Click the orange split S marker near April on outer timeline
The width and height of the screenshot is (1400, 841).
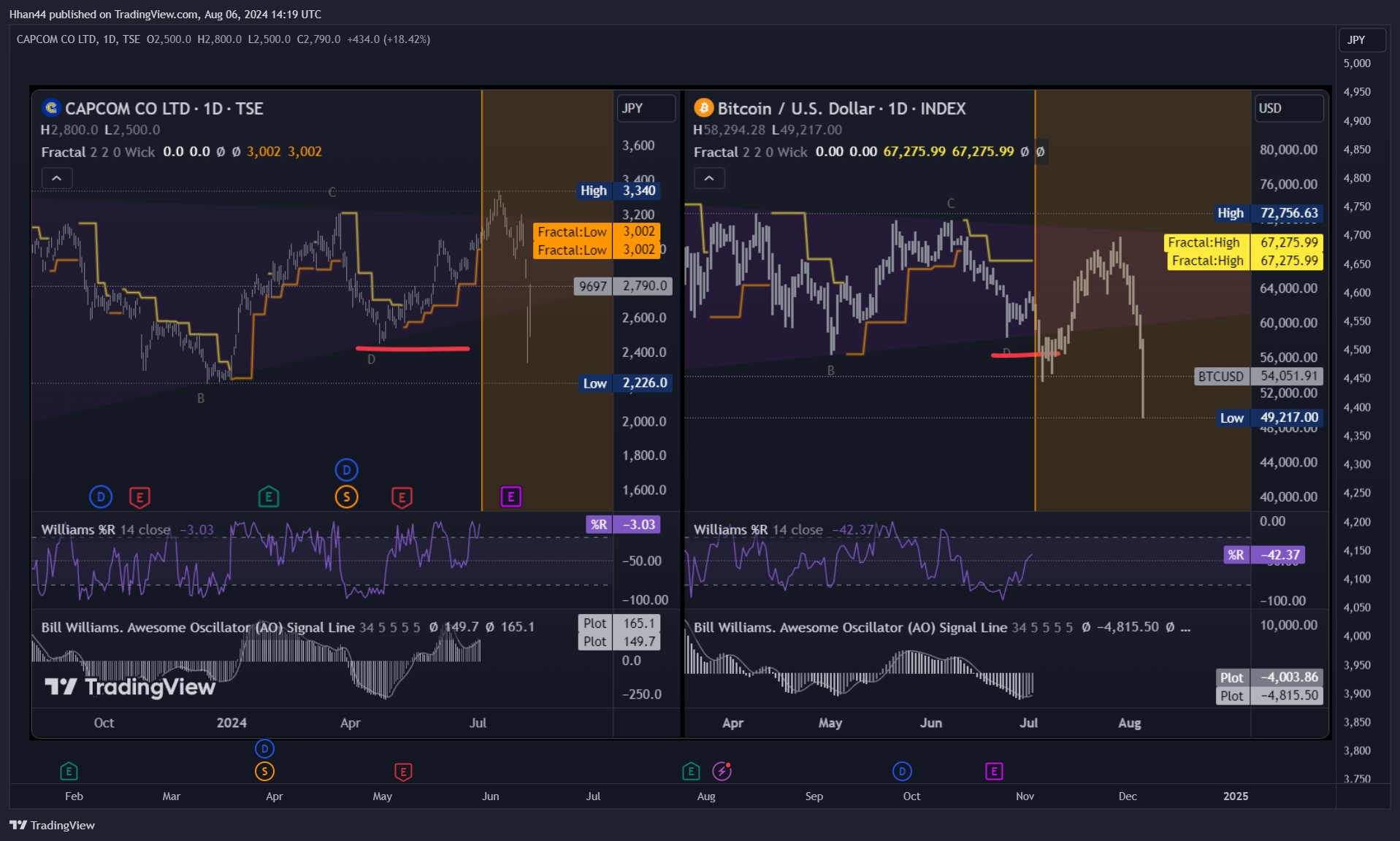pyautogui.click(x=264, y=771)
